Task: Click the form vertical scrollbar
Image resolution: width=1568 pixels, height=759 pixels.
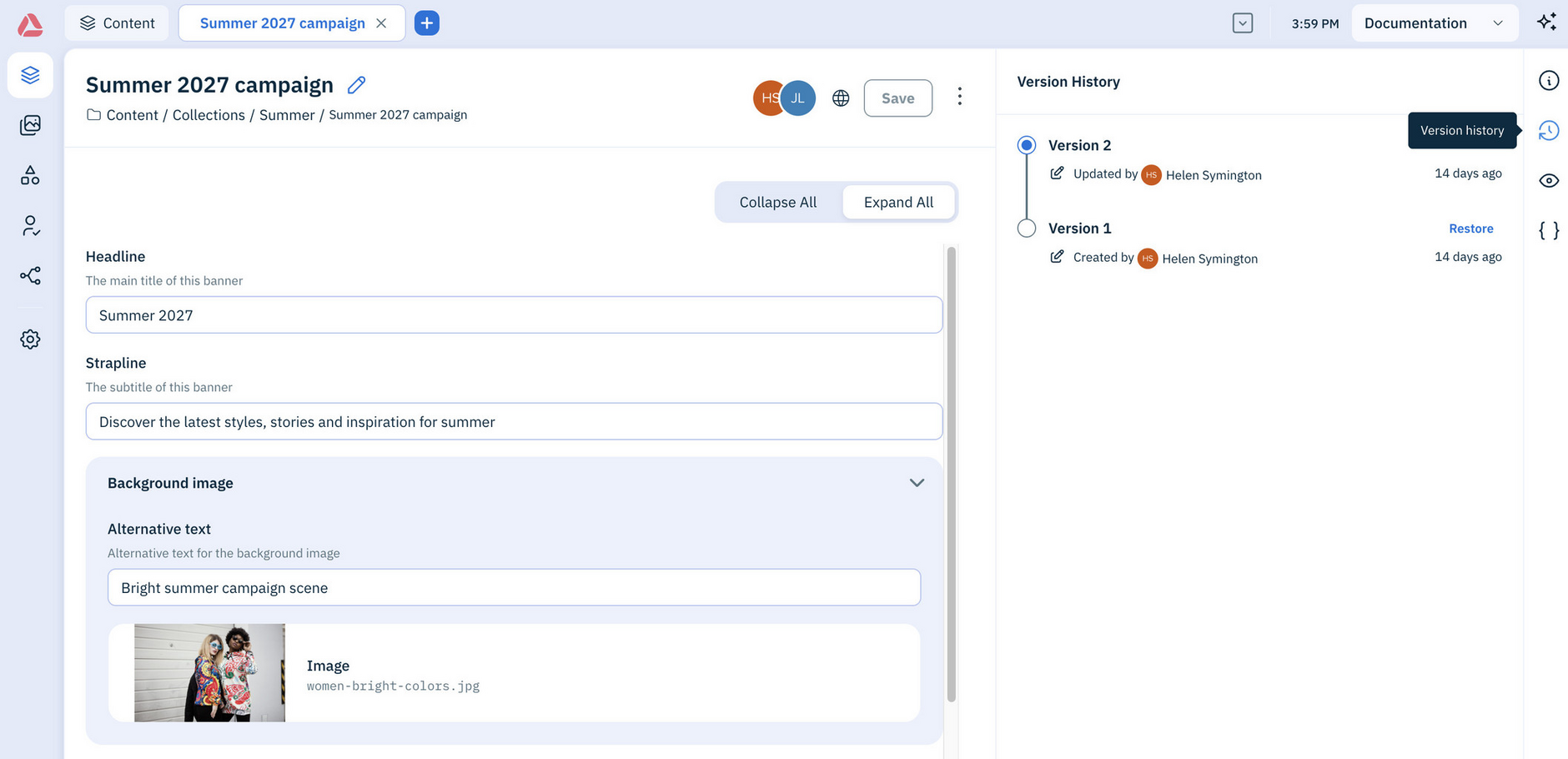Action: [952, 474]
